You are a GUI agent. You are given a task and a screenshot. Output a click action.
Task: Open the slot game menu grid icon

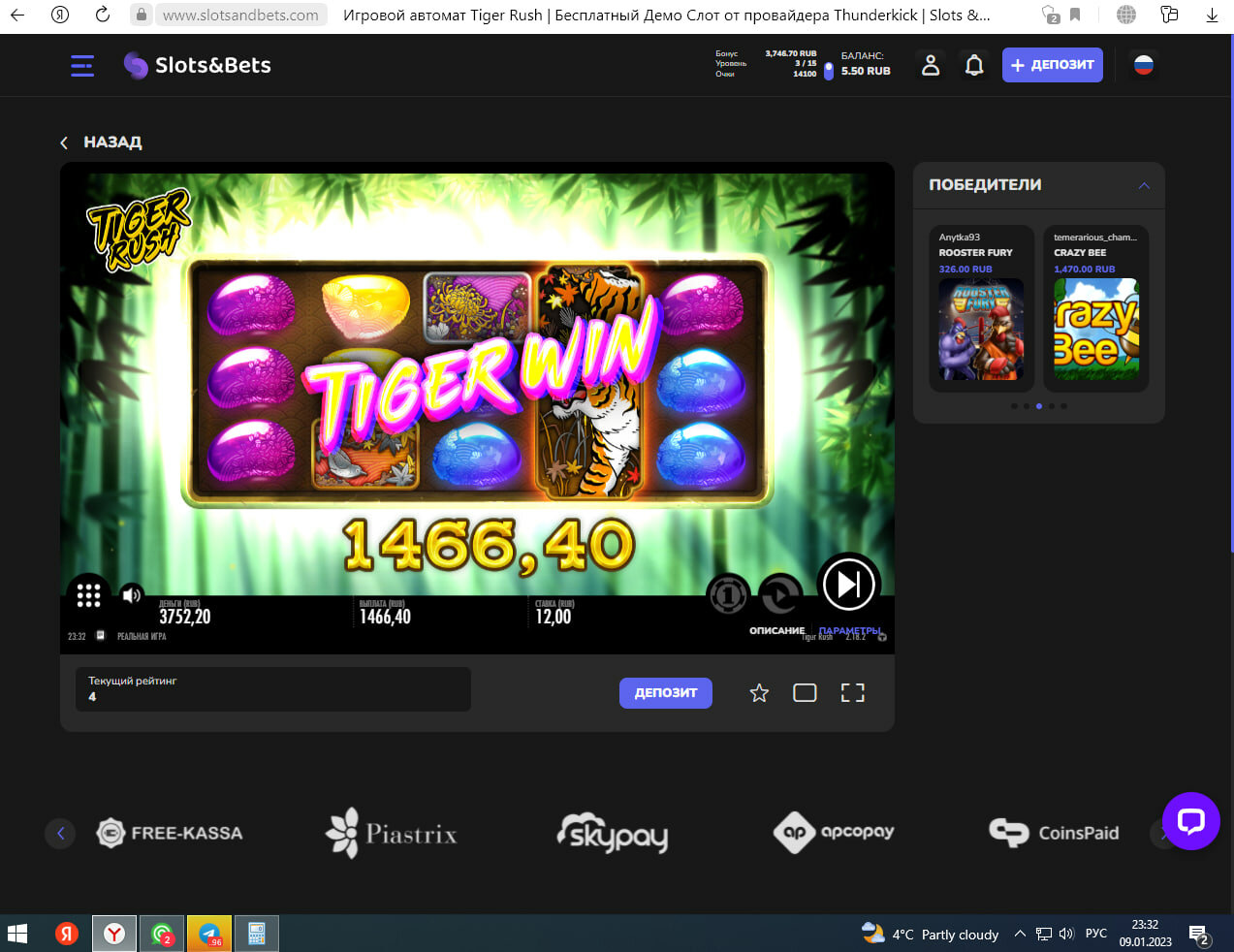tap(88, 595)
